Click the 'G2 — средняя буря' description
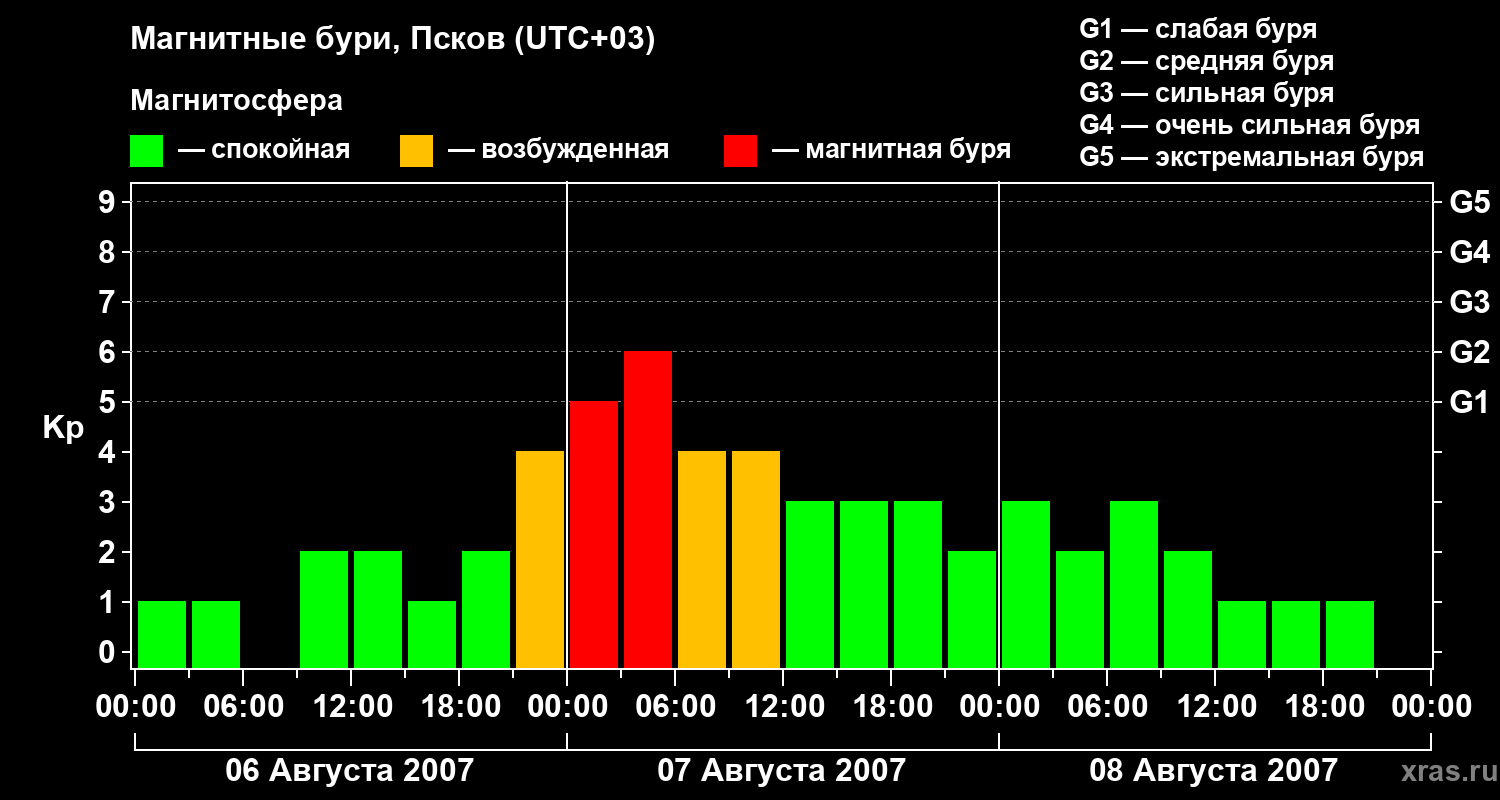 coord(1207,61)
